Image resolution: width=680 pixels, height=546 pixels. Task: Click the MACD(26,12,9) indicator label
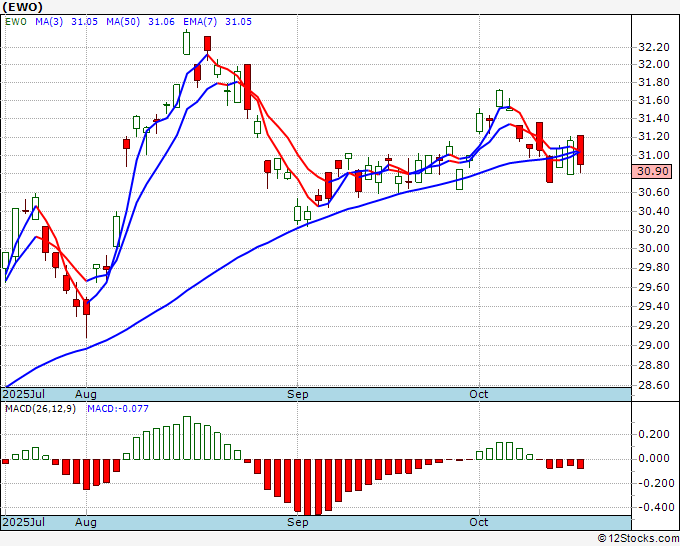[x=40, y=409]
